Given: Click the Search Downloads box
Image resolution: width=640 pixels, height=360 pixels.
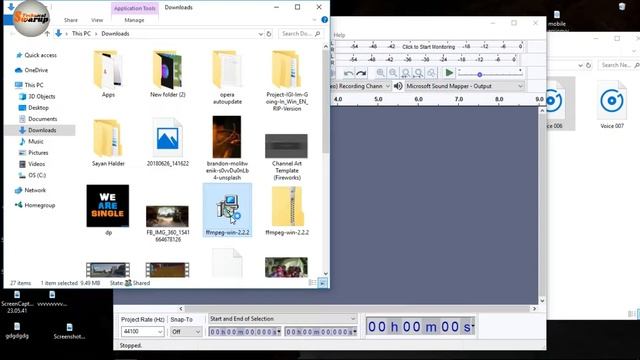Looking at the screenshot, I should pyautogui.click(x=300, y=34).
